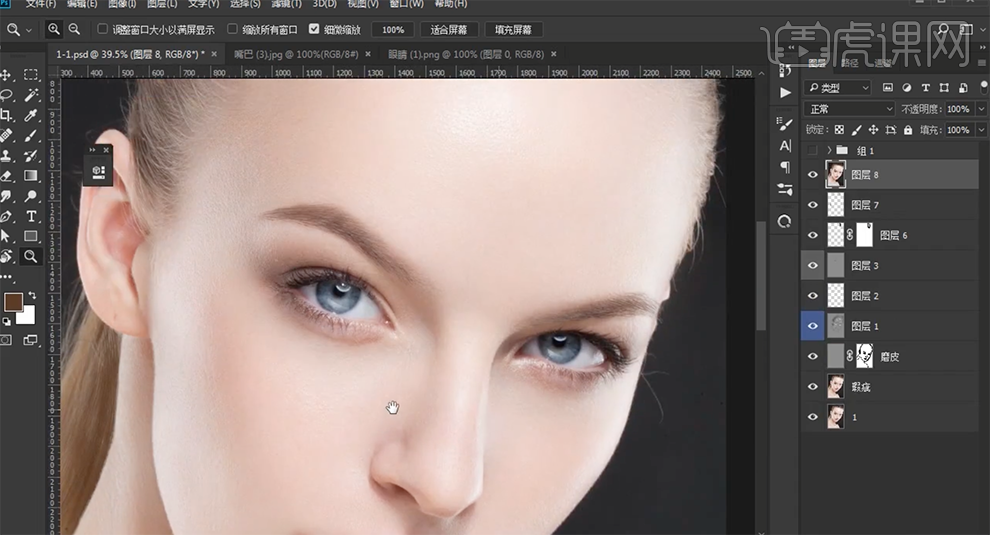Image resolution: width=990 pixels, height=535 pixels.
Task: Enable zoom all windows checkbox
Action: (232, 29)
